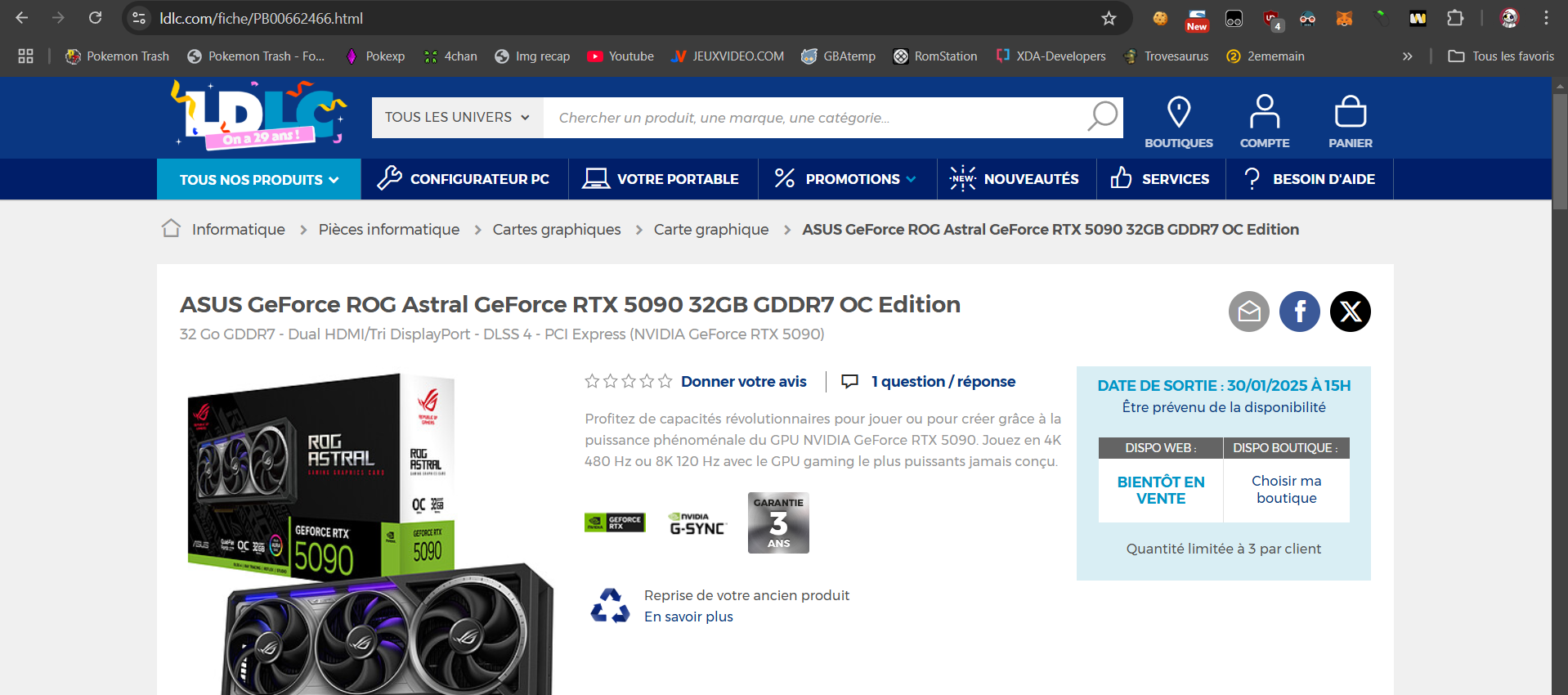Click the search magnifier icon

tap(1102, 117)
